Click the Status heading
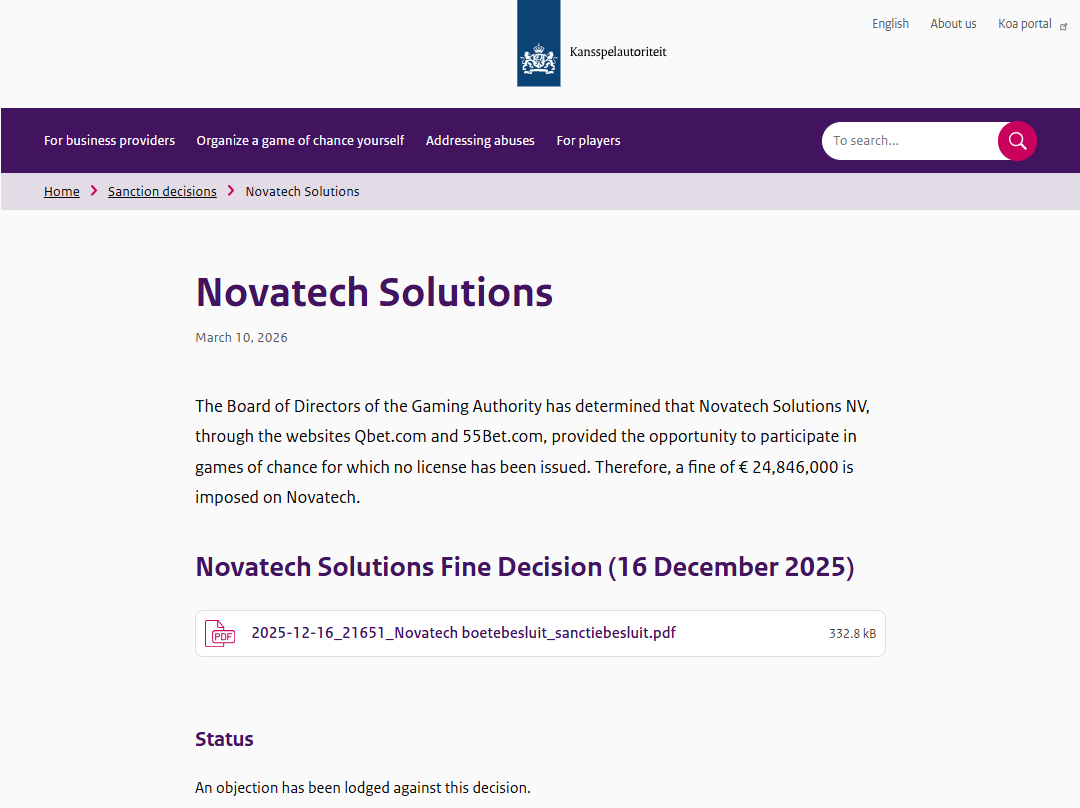Viewport: 1080px width, 808px height. 224,739
